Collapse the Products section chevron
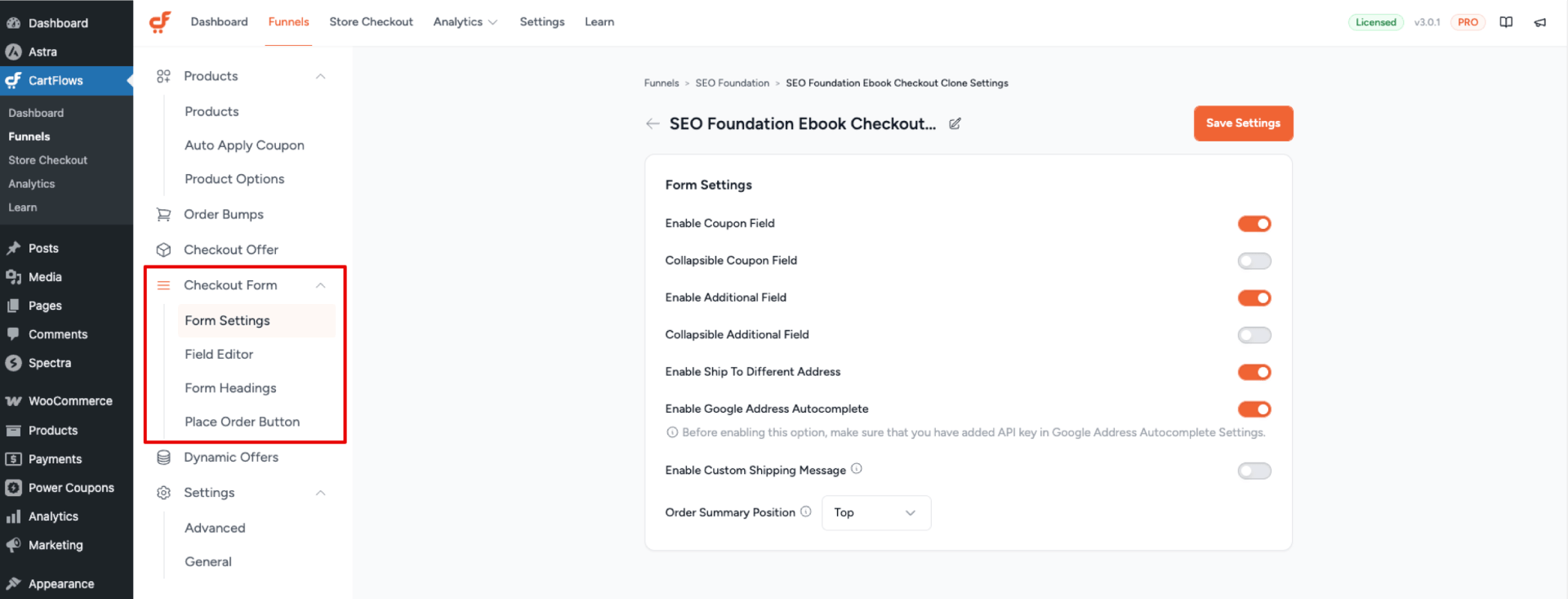The height and width of the screenshot is (599, 1568). tap(321, 77)
